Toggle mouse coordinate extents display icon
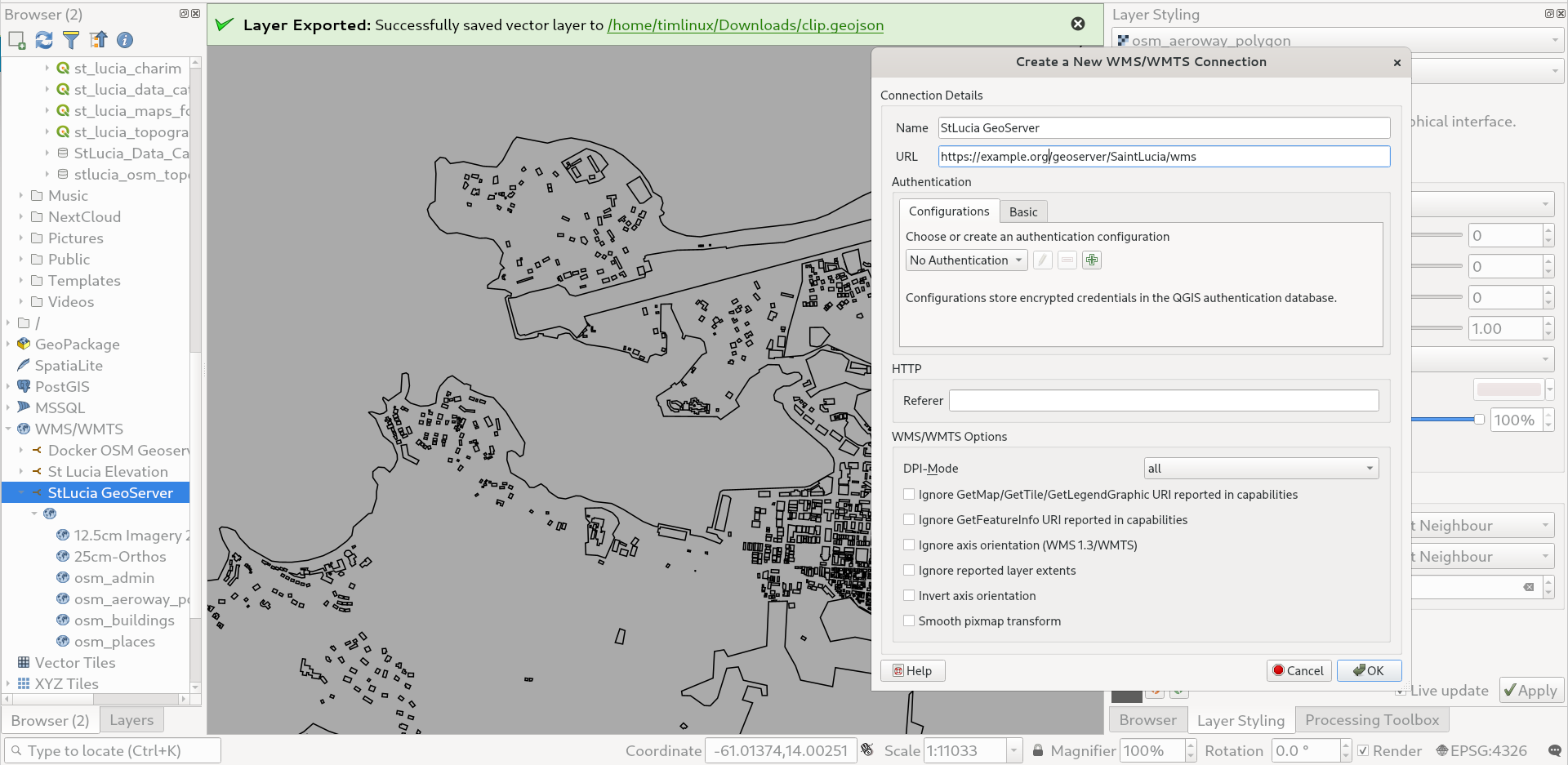Image resolution: width=1568 pixels, height=765 pixels. pos(867,750)
